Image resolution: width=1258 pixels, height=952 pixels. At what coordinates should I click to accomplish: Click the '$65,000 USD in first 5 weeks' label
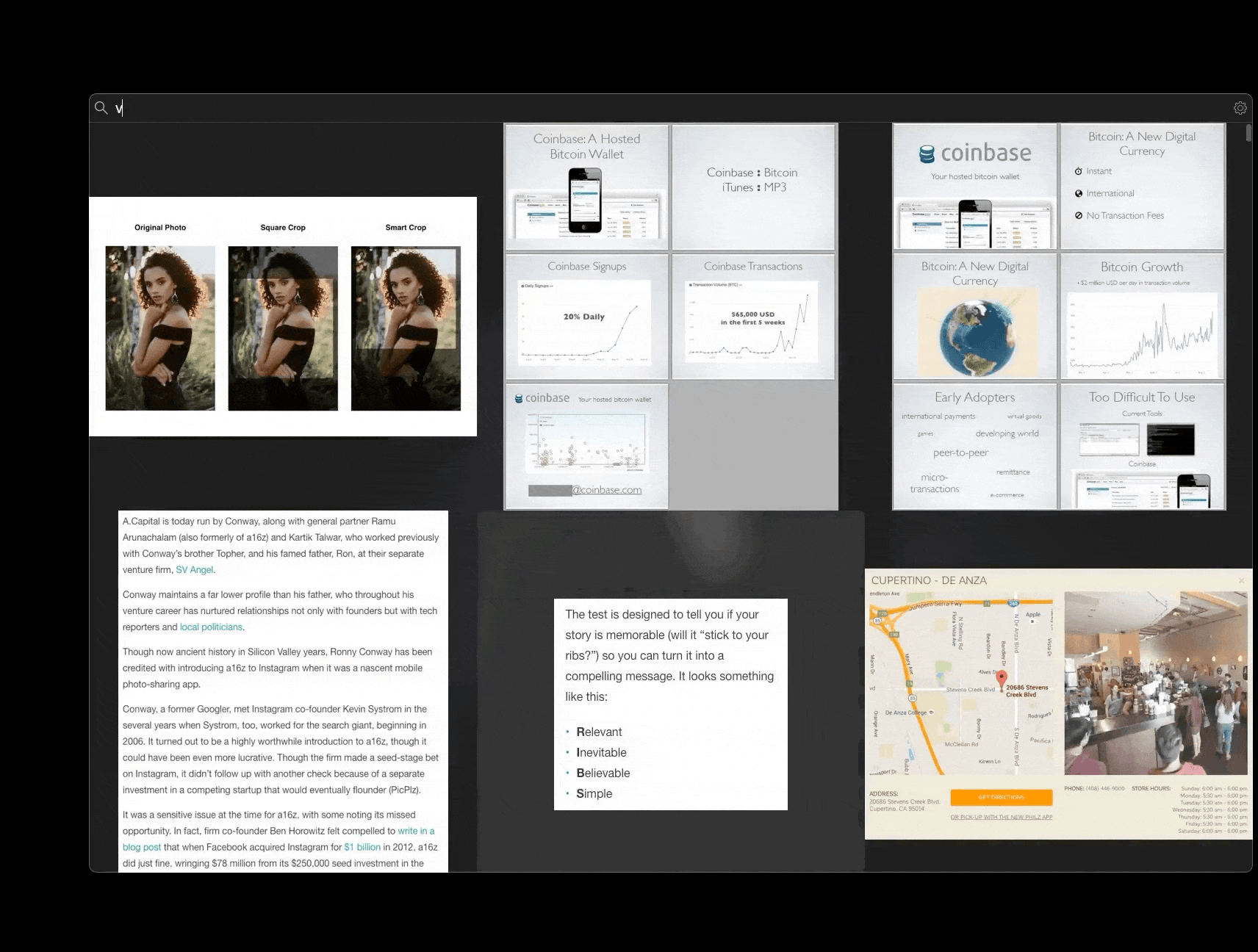coord(752,318)
